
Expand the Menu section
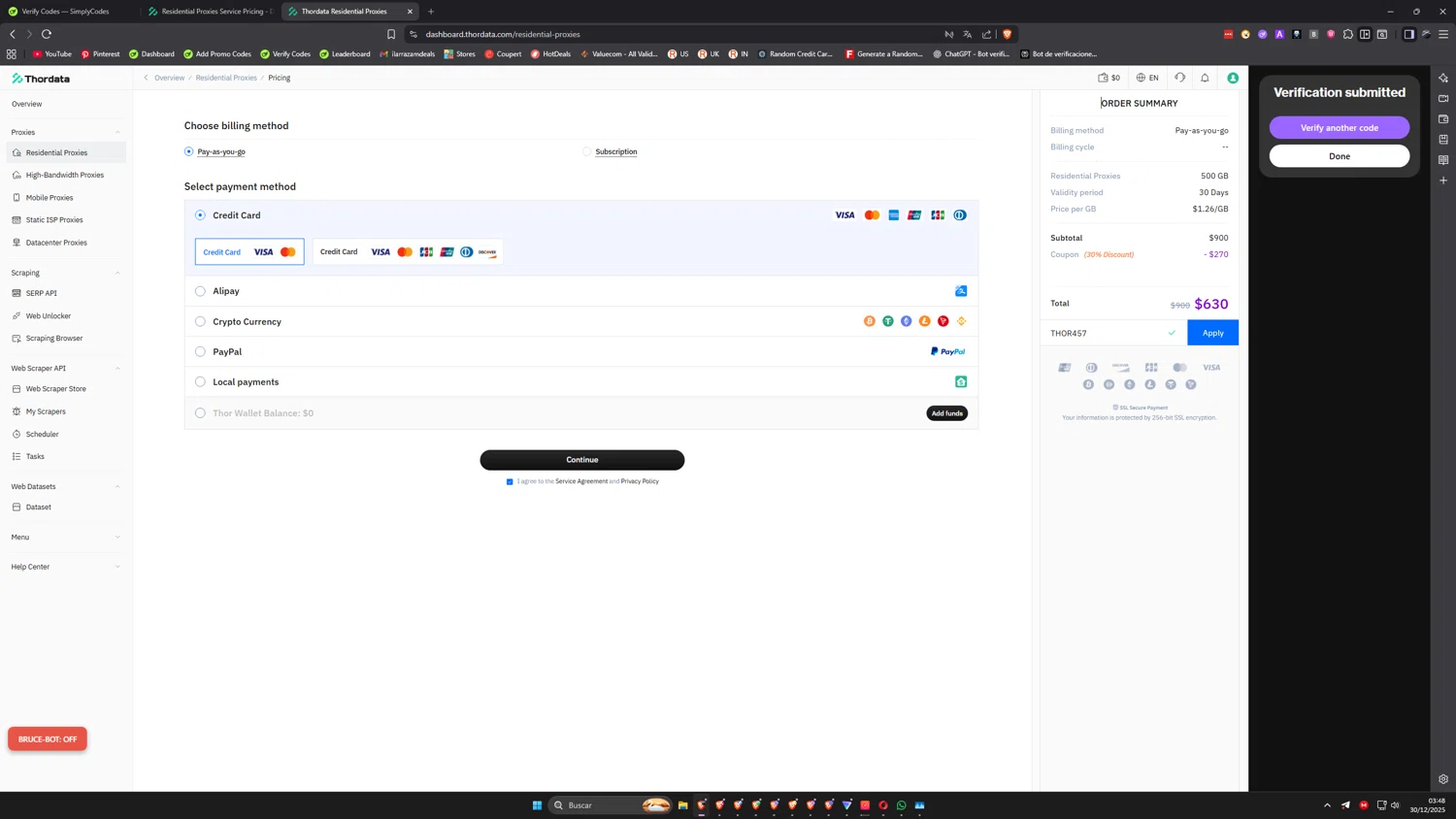117,537
